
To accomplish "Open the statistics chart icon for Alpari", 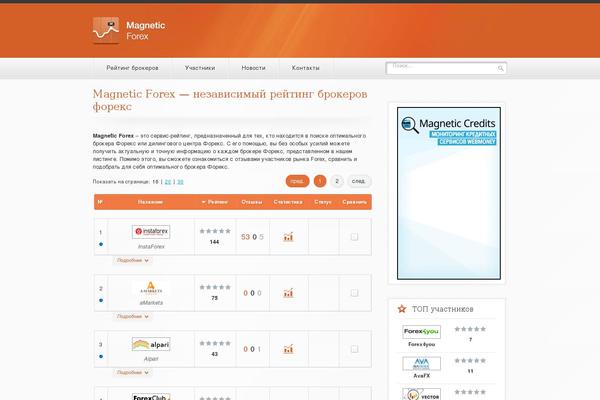I will [x=288, y=349].
